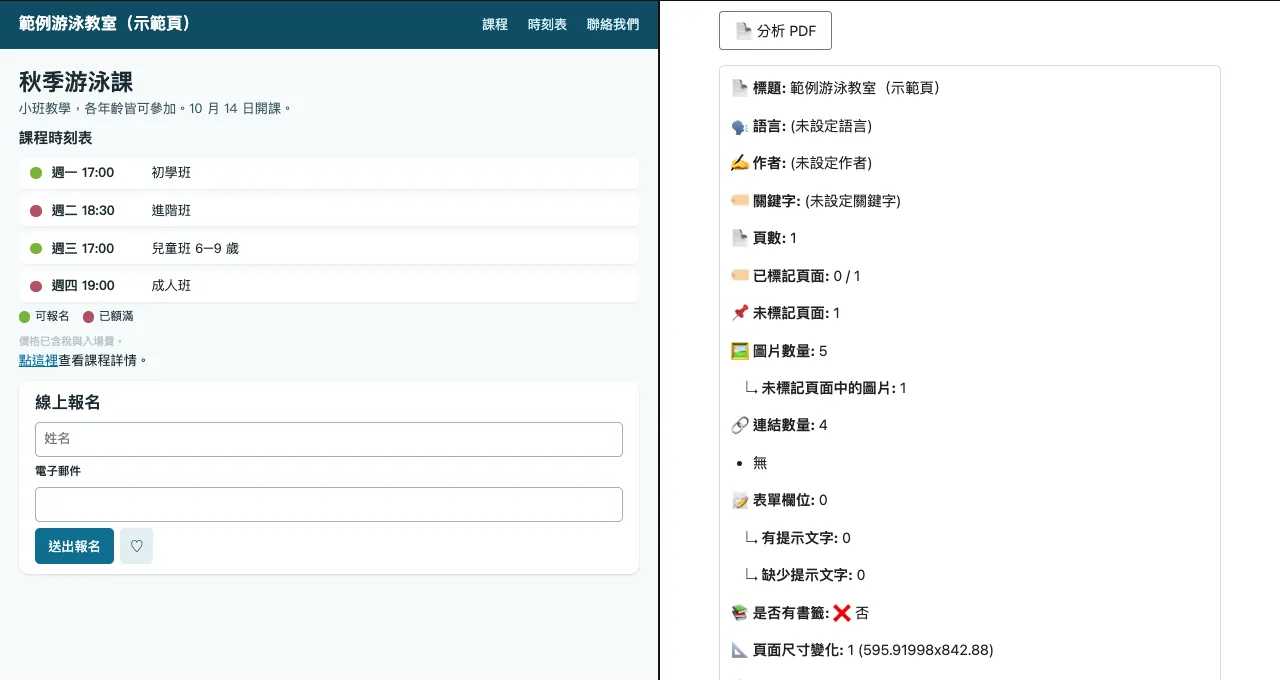Click the heart favorite button
This screenshot has width=1280, height=680.
point(137,546)
